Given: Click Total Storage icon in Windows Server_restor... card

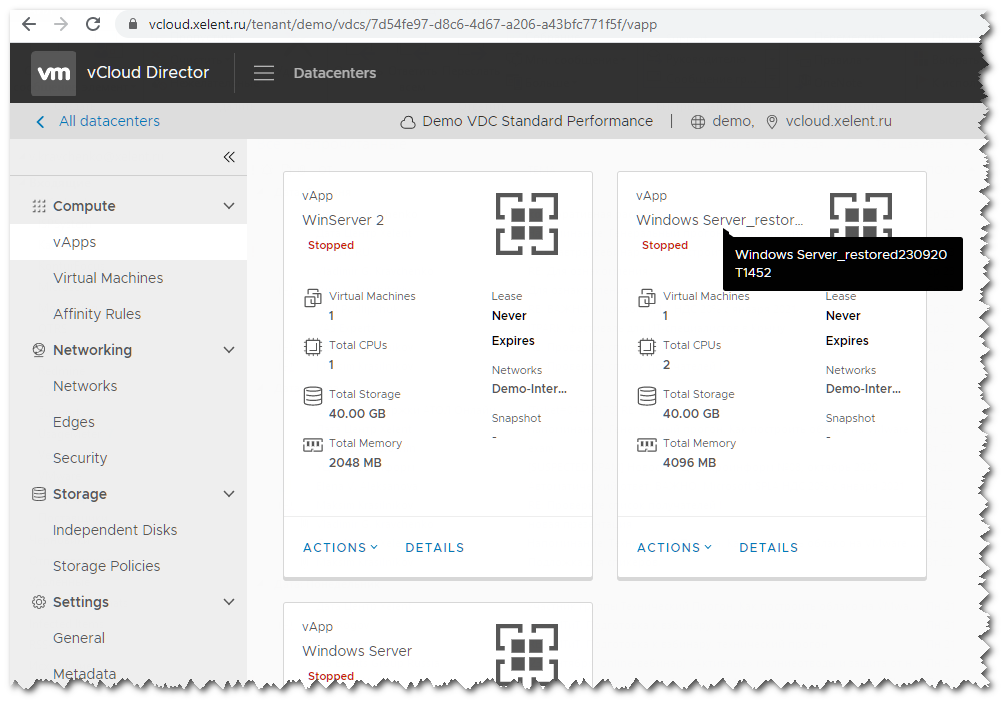Looking at the screenshot, I should 647,396.
